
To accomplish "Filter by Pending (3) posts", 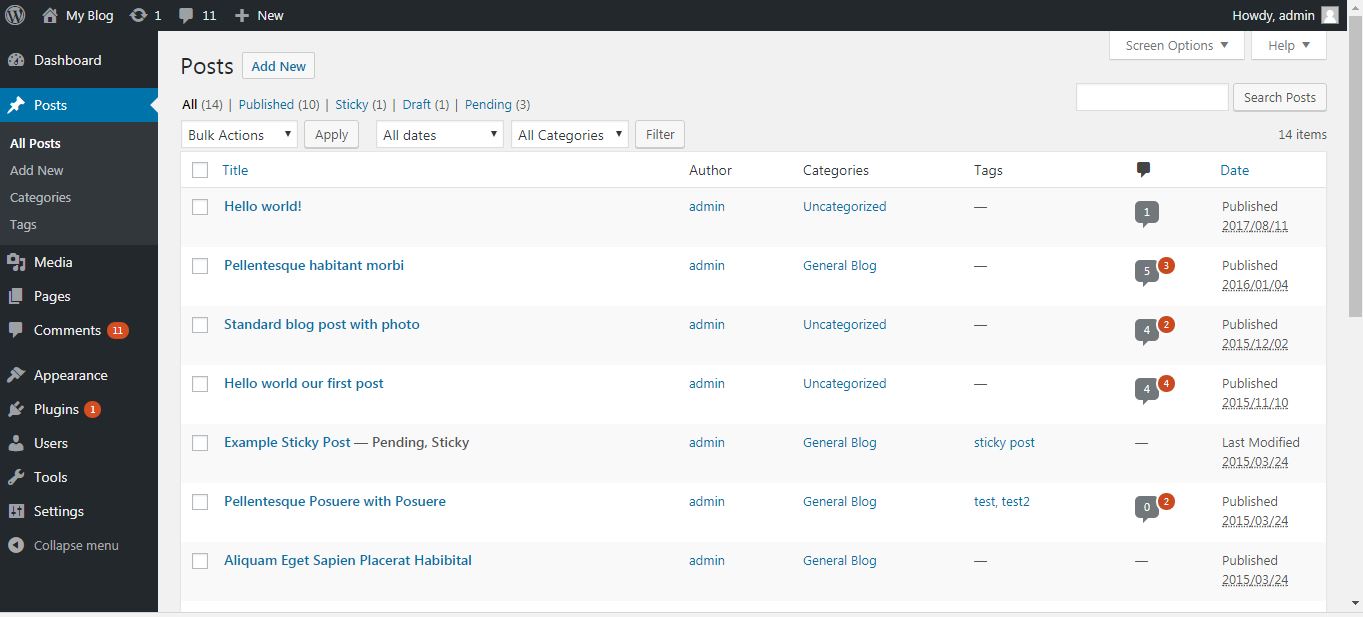I will [x=498, y=104].
